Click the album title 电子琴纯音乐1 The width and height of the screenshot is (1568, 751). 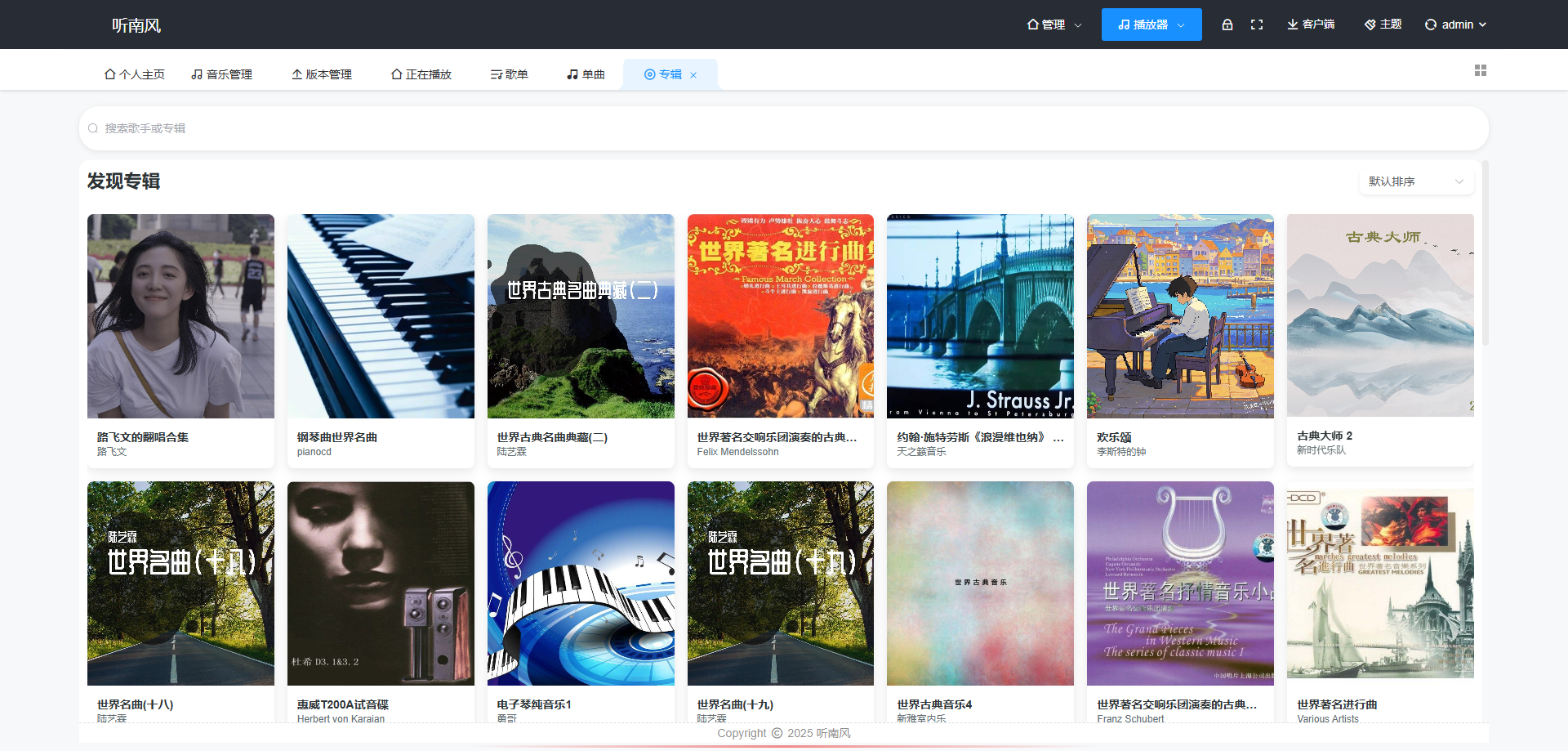click(x=534, y=704)
